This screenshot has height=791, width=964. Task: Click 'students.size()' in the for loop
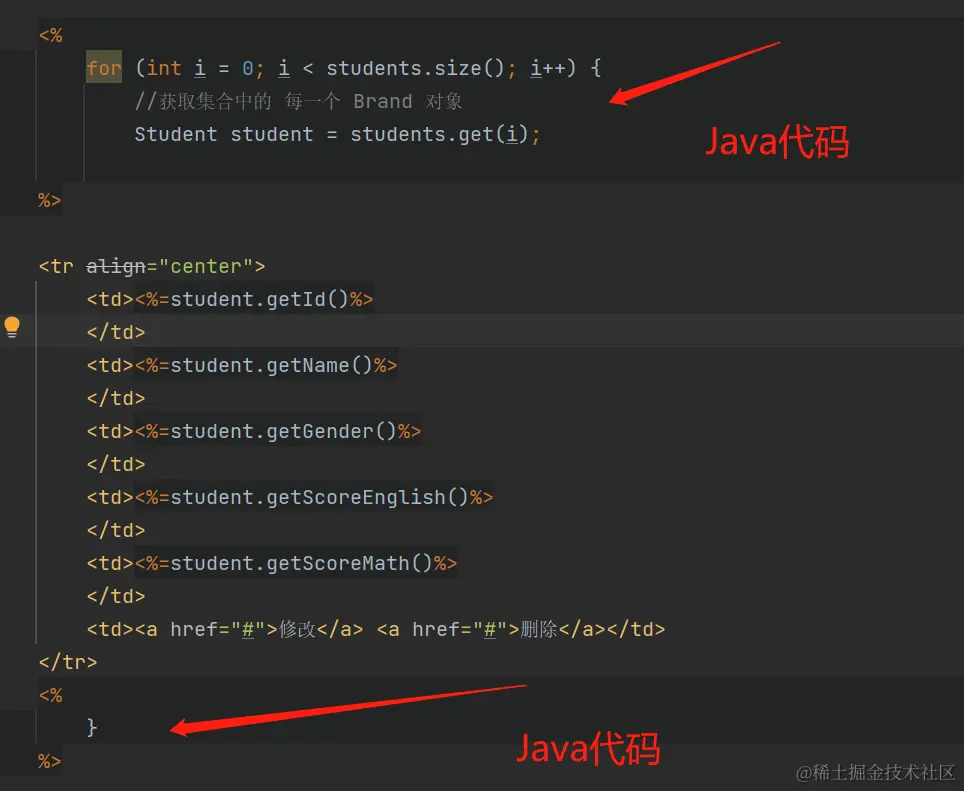point(414,68)
